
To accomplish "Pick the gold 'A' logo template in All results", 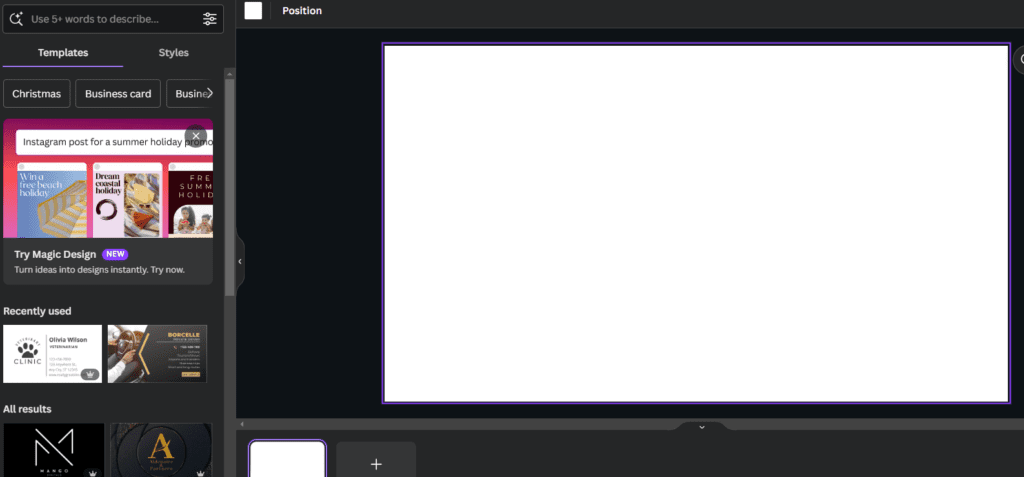I will (x=161, y=450).
